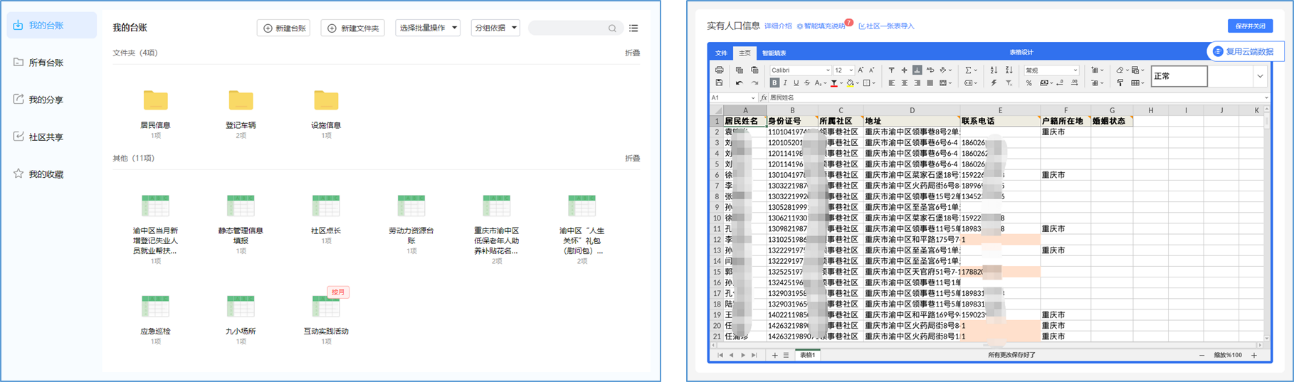Viewport: 1294px width, 382px height.
Task: Click 社区一张表导入 link
Action: (887, 26)
